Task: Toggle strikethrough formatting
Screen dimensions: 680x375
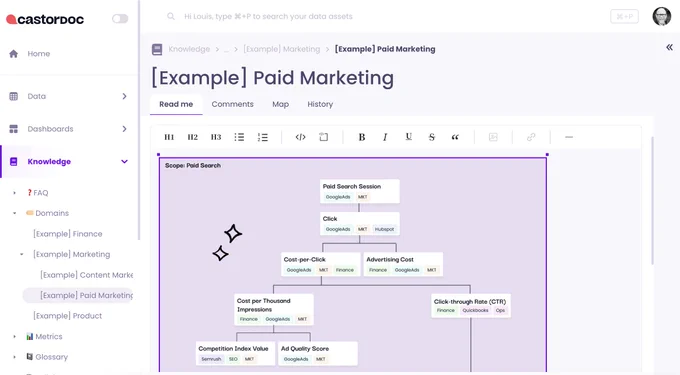Action: [x=432, y=137]
